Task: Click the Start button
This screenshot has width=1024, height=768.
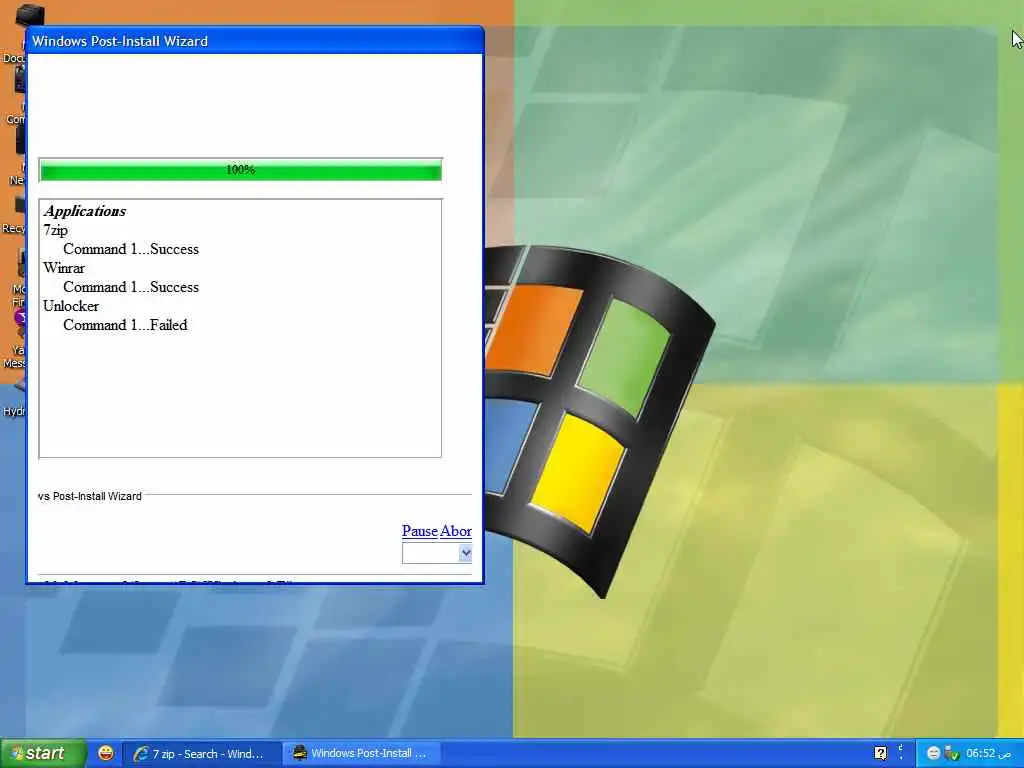Action: coord(43,753)
